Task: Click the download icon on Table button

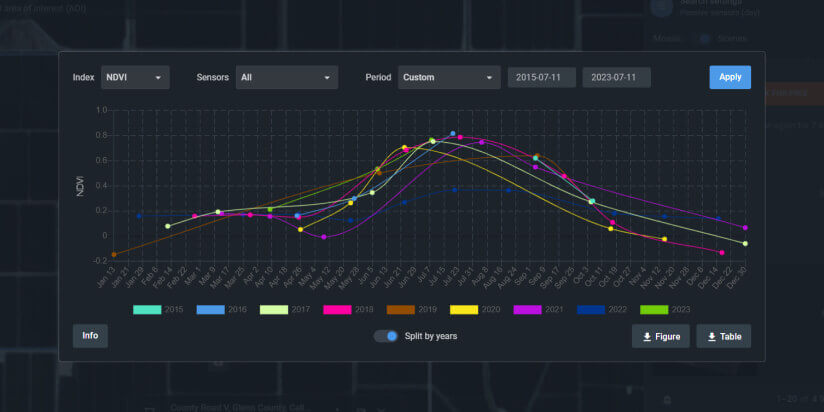Action: coord(712,336)
